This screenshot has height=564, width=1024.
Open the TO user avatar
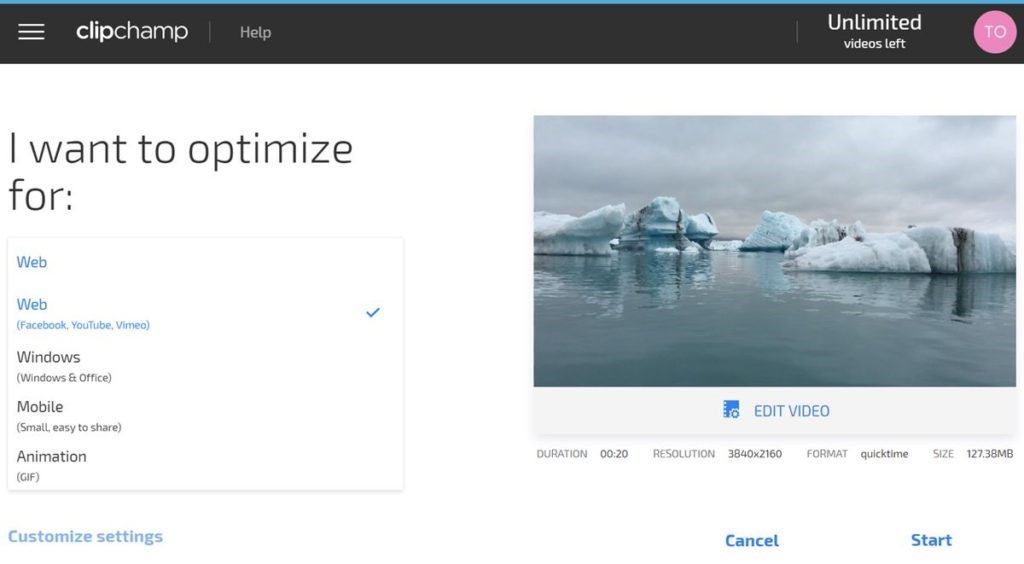[994, 32]
